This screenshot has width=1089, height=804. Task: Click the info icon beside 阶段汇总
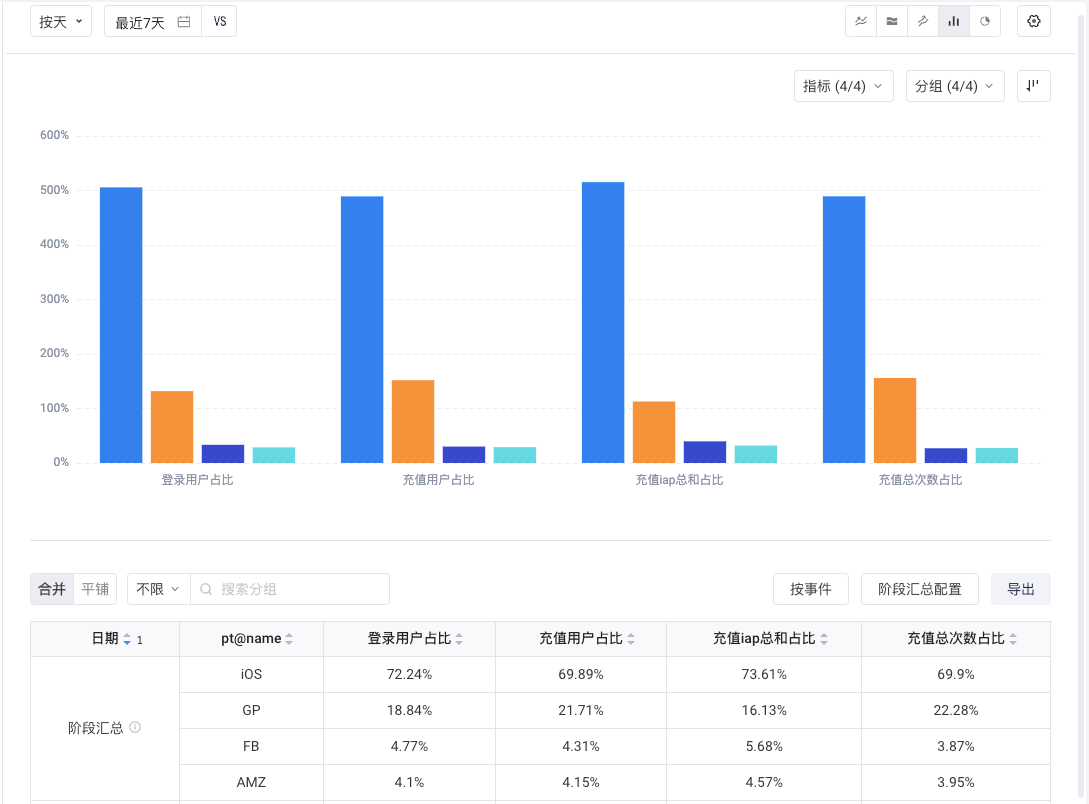pyautogui.click(x=135, y=727)
